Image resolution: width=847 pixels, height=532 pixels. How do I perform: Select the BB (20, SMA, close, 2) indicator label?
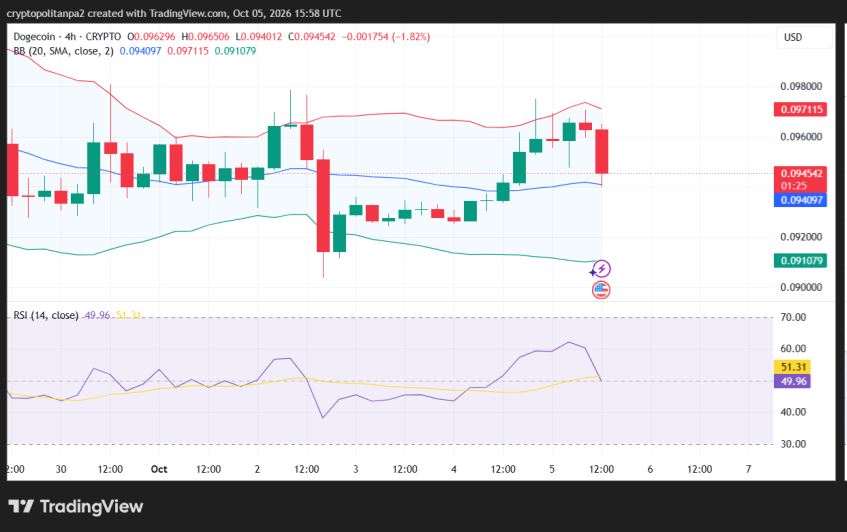[x=64, y=51]
